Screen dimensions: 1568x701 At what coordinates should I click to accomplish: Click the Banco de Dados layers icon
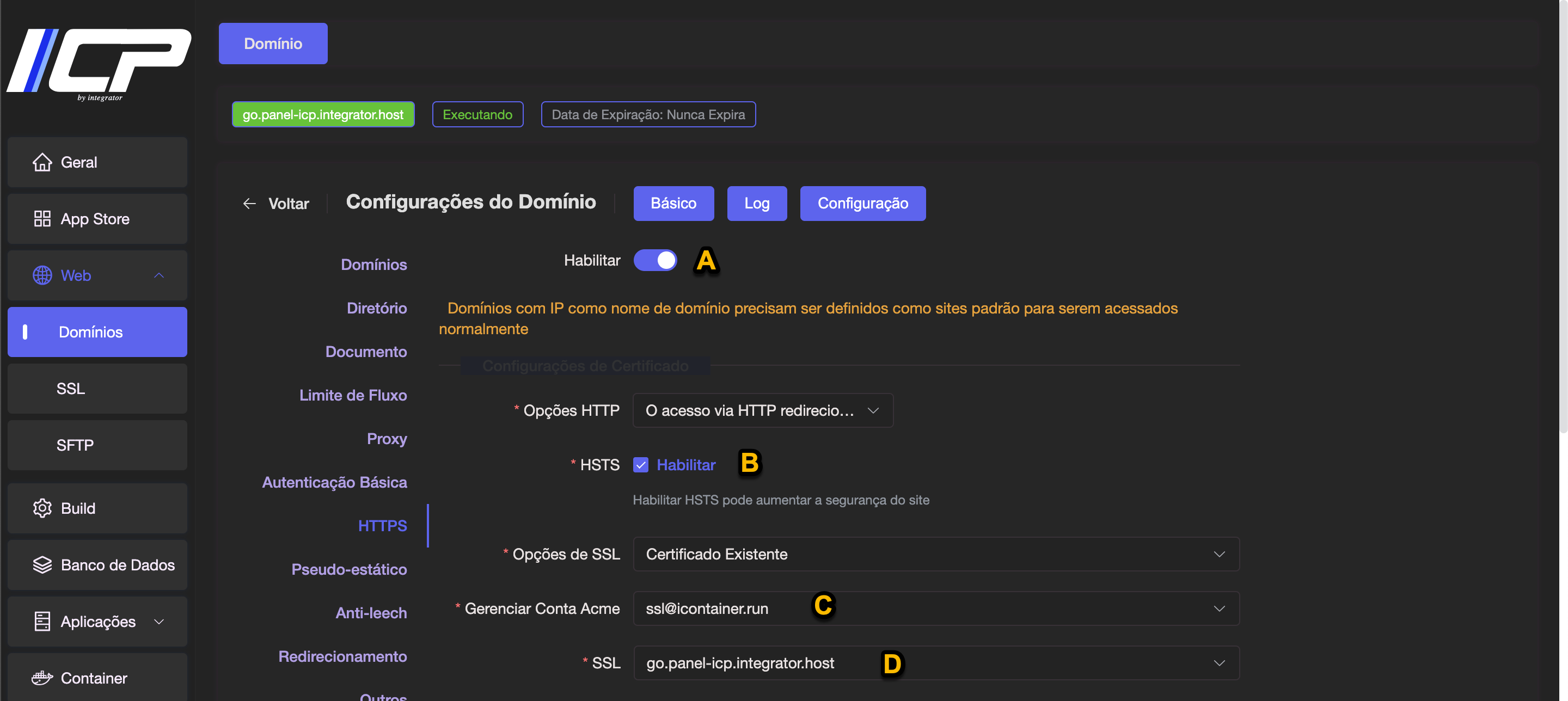pos(42,565)
